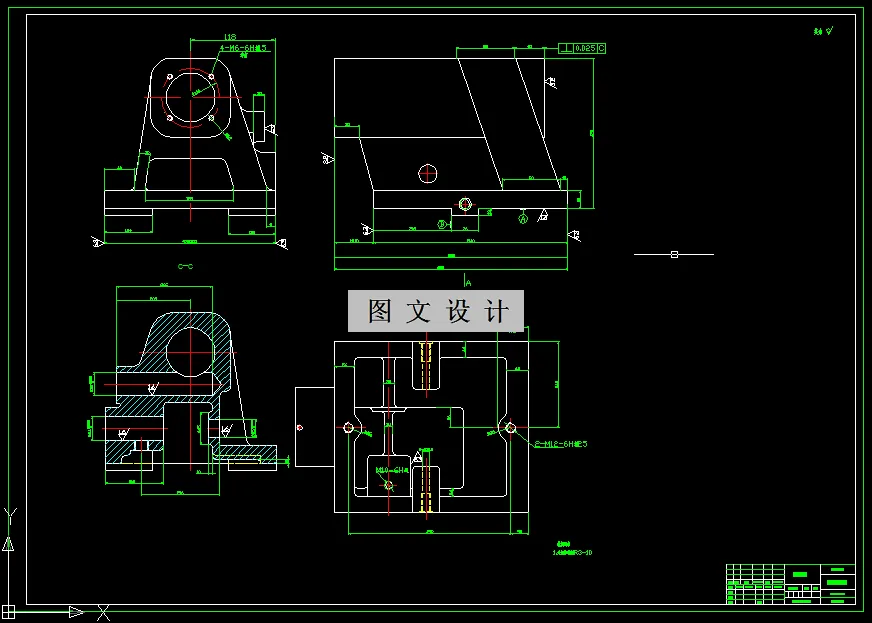
Task: Click the UCS Y-axis label
Action: [x=11, y=515]
